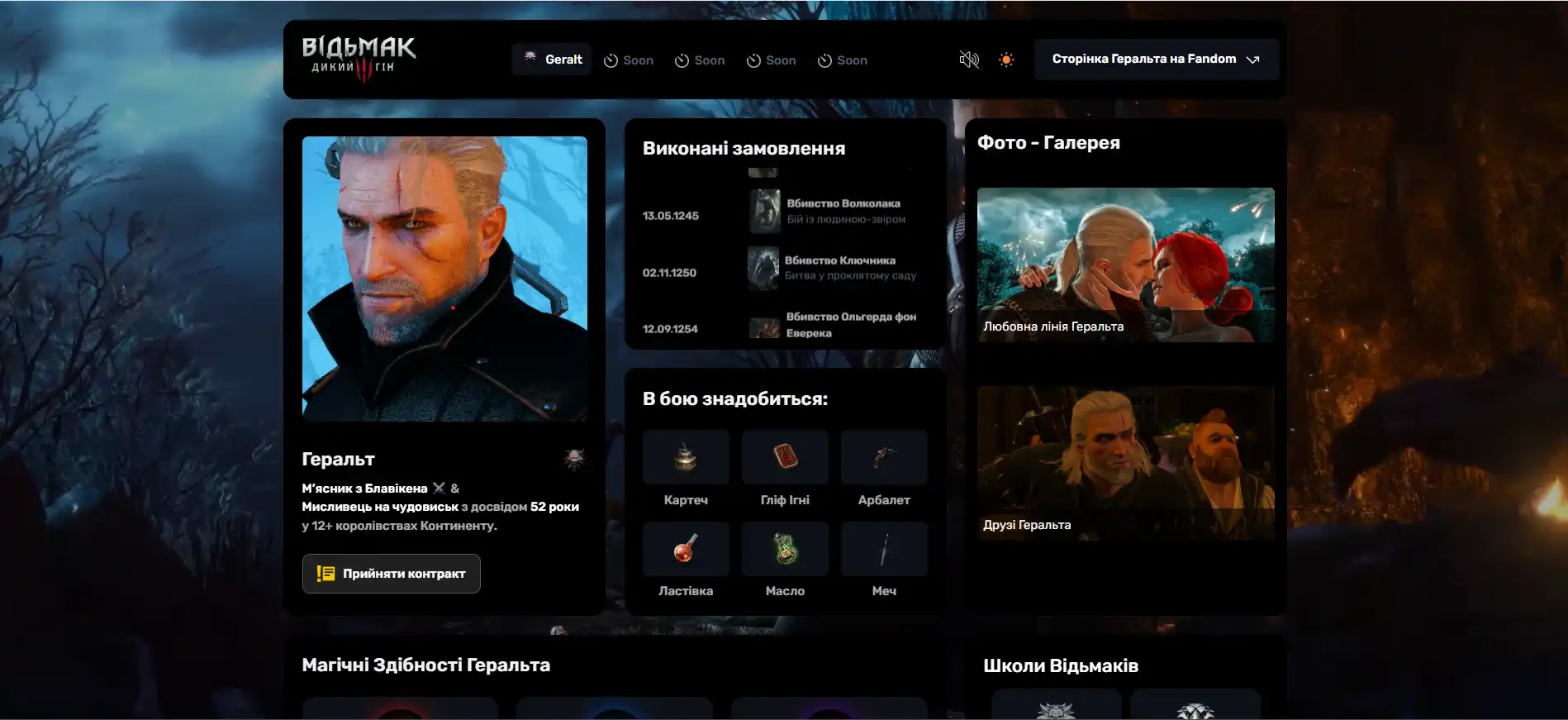Click the Магічні Здібності Геральта heading
Viewport: 1568px width, 720px height.
[x=425, y=665]
